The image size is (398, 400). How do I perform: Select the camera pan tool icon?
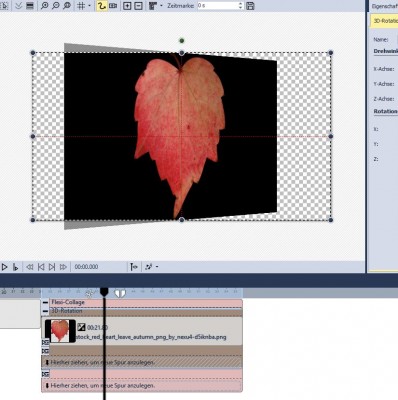113,6
